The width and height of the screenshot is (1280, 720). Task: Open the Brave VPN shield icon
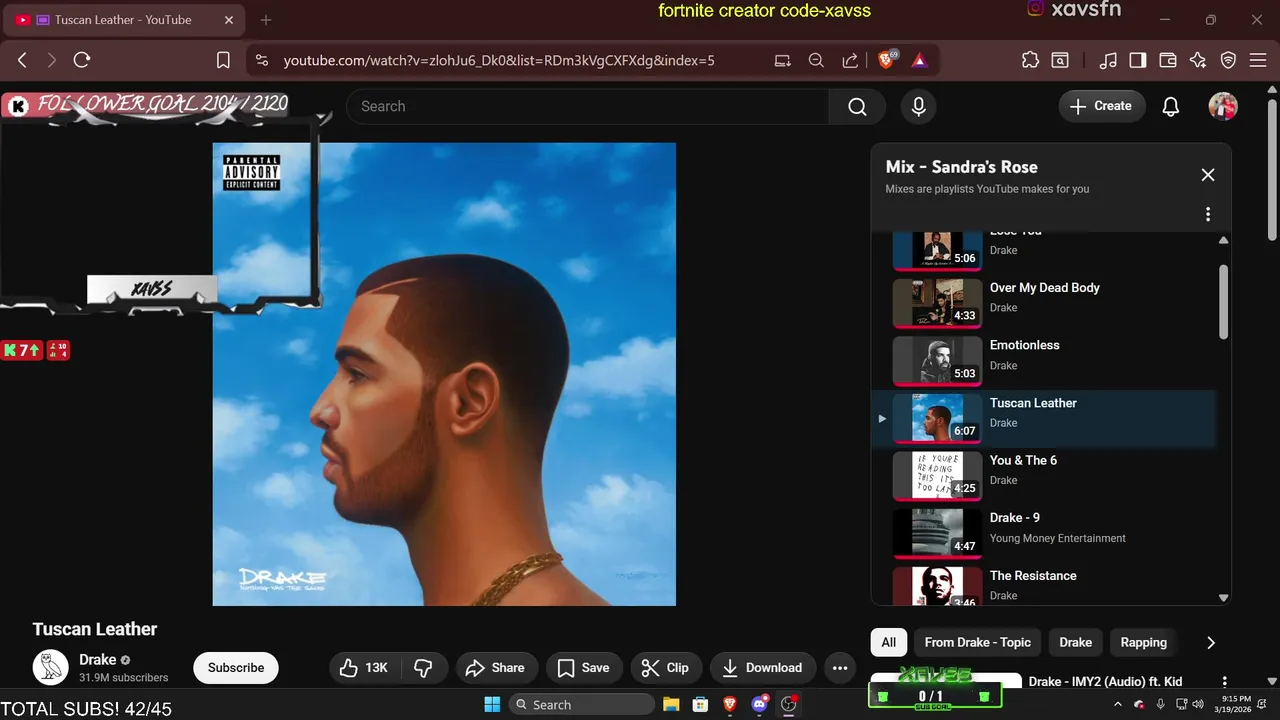point(1228,60)
